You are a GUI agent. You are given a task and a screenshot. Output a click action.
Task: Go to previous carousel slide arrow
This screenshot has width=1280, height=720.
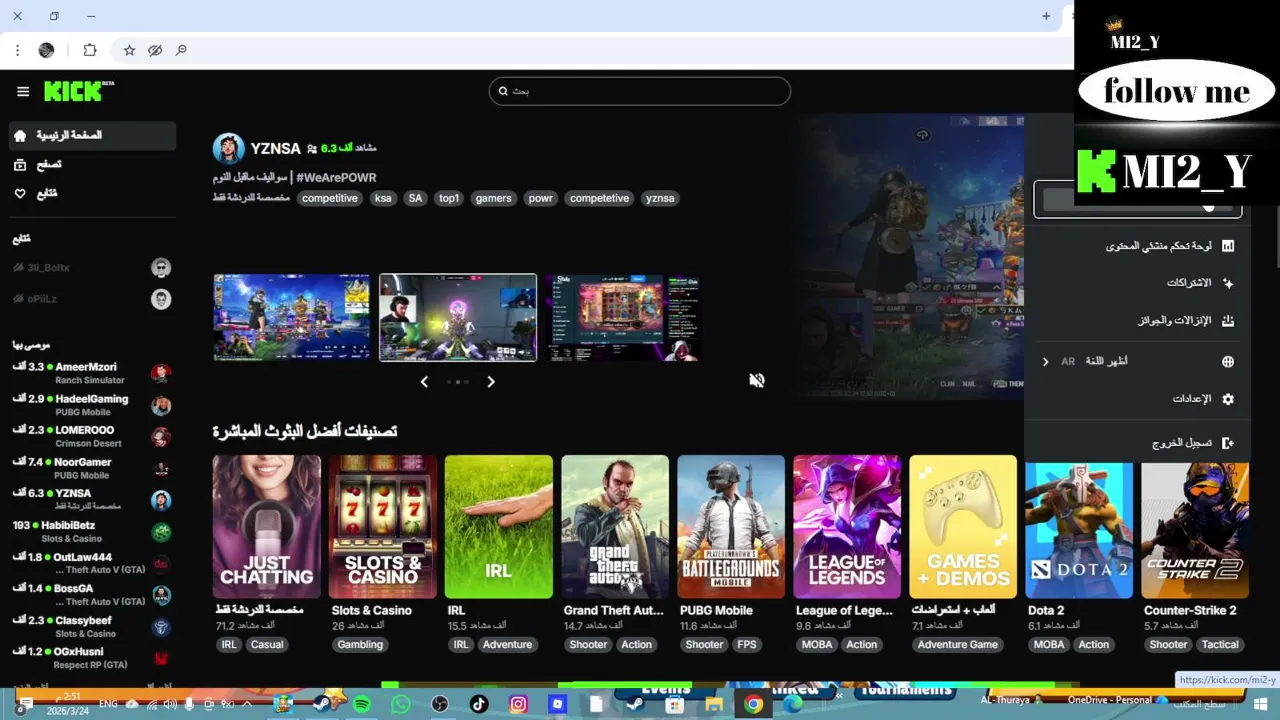pyautogui.click(x=424, y=381)
